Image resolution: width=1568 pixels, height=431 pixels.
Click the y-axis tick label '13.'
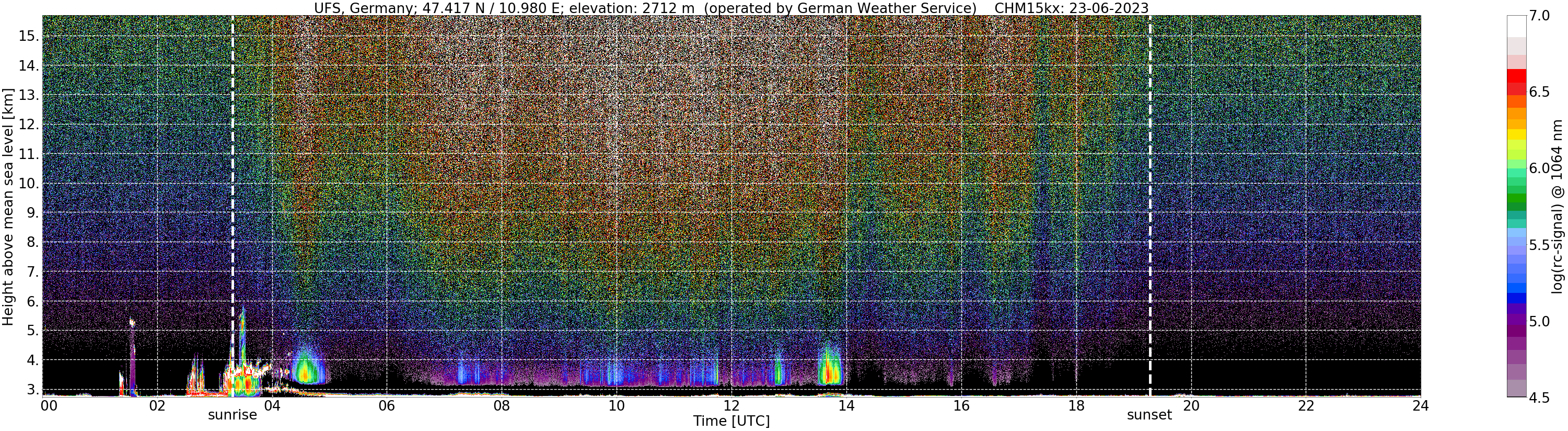click(x=29, y=95)
